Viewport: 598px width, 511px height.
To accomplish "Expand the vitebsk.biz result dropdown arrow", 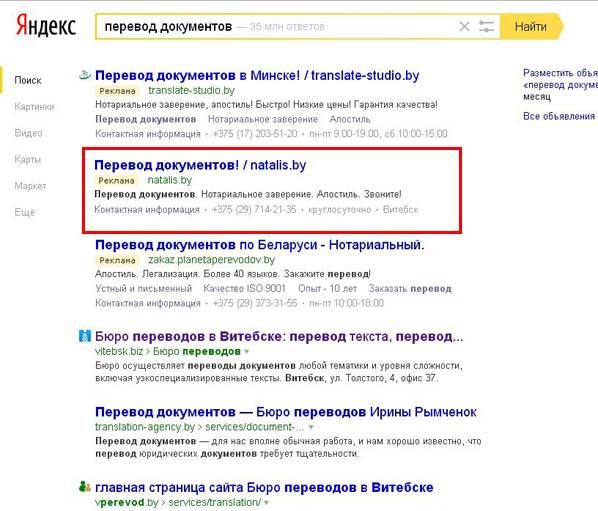I will click(247, 352).
